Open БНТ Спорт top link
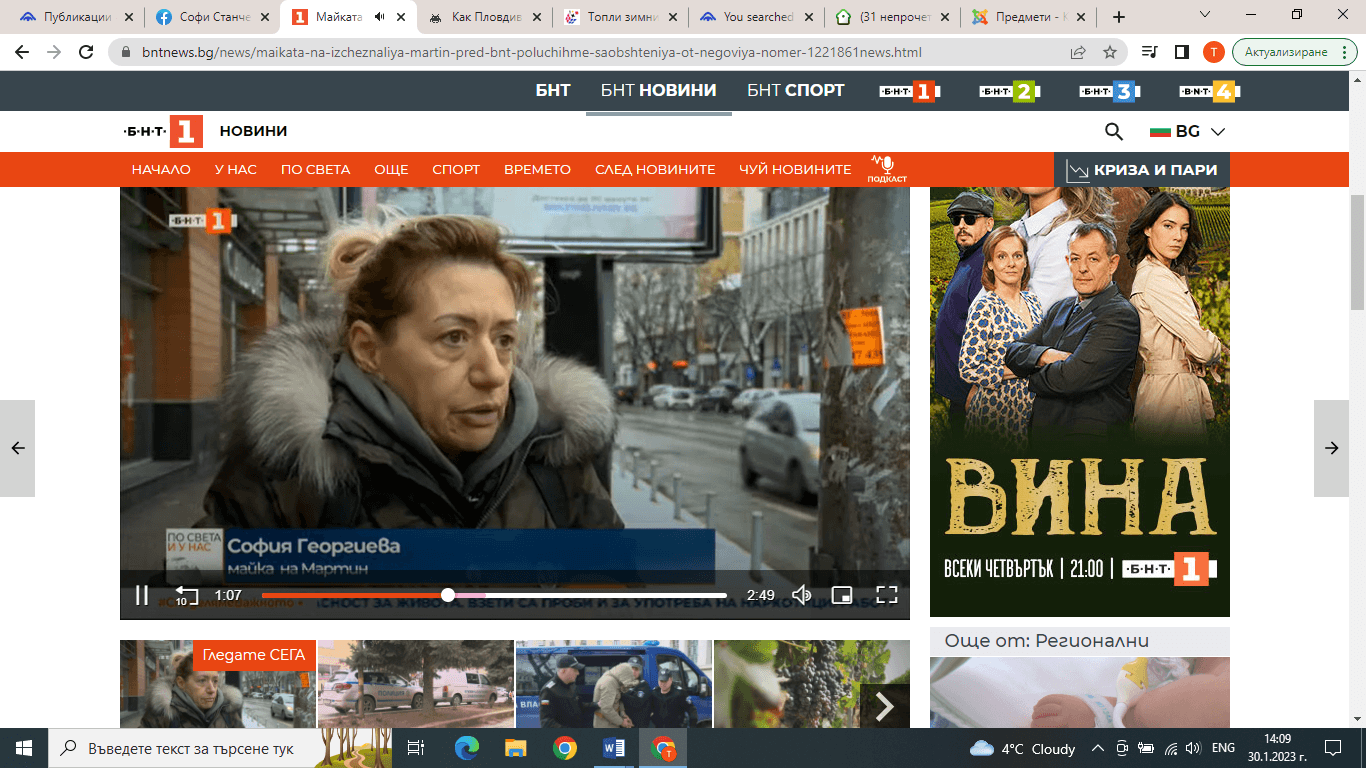 [796, 90]
